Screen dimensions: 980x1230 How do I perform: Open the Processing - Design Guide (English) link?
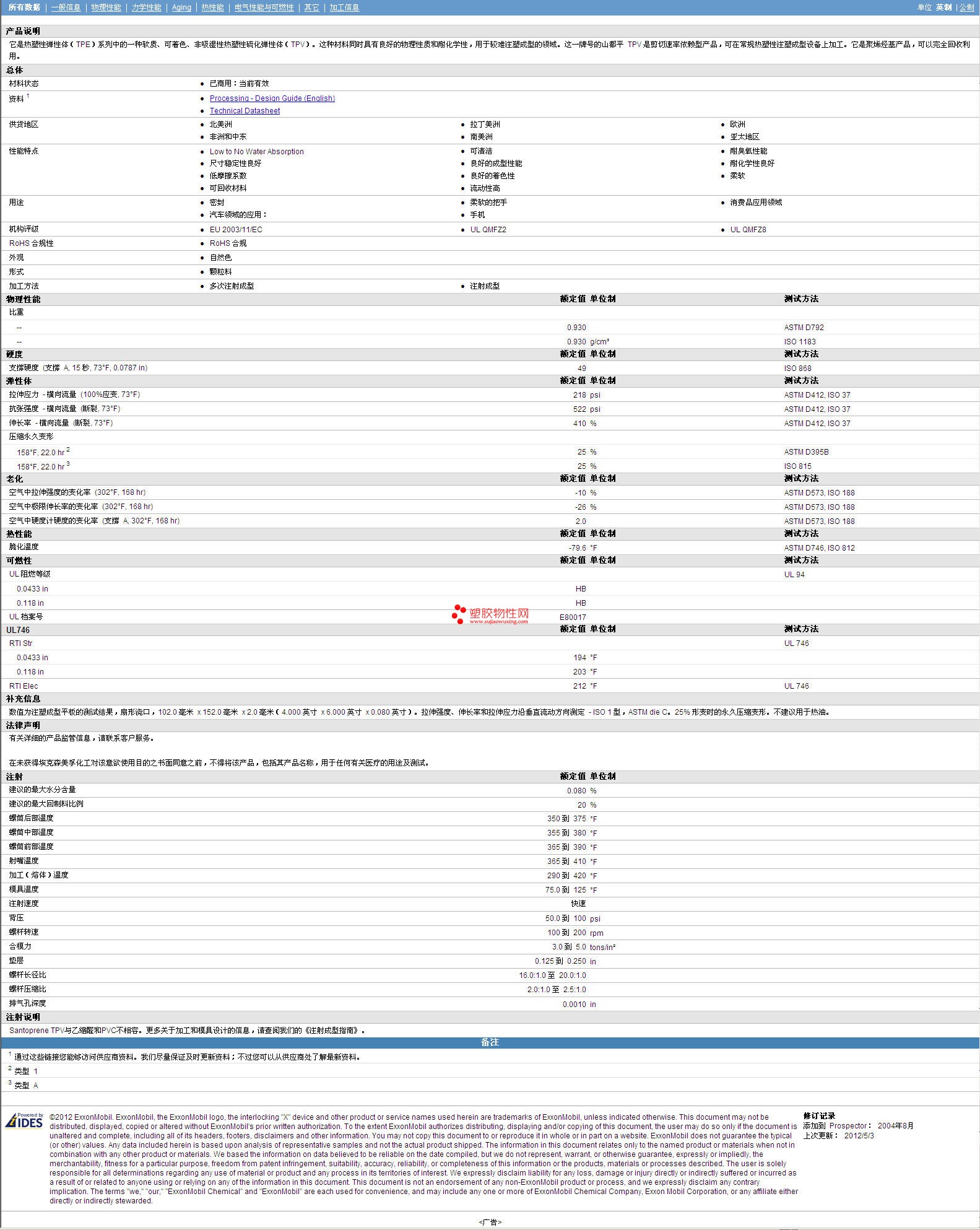click(x=272, y=98)
